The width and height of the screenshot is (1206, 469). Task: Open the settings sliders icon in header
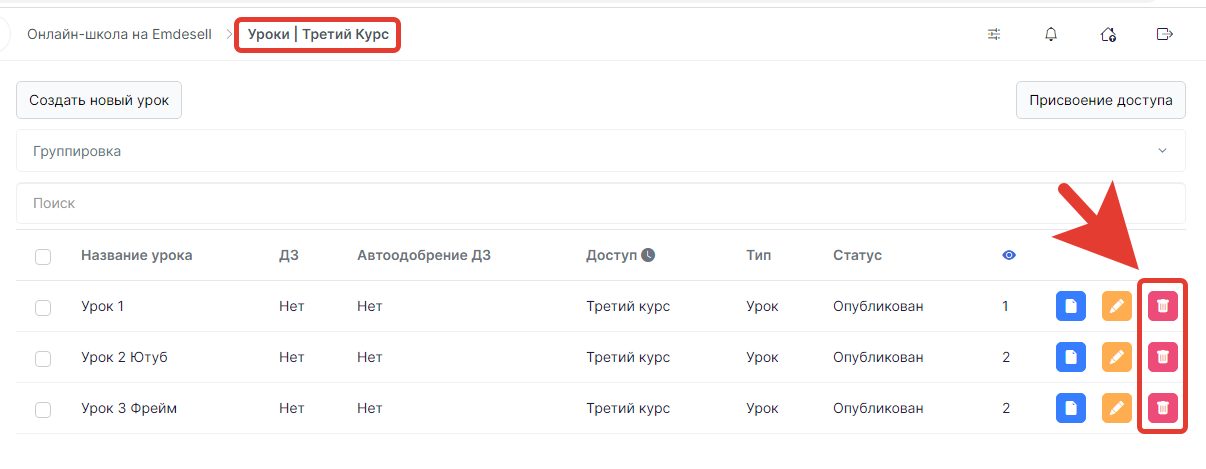pyautogui.click(x=993, y=34)
